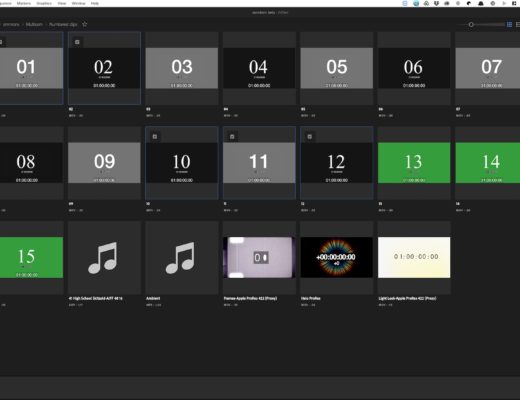
Task: Click the Multicam breadcrumb folder
Action: tap(34, 24)
